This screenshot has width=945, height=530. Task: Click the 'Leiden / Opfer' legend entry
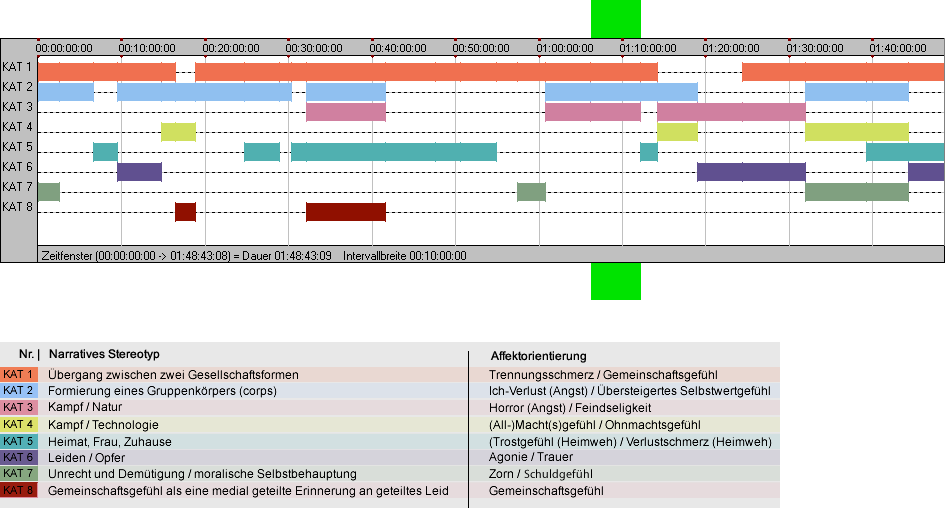[87, 458]
